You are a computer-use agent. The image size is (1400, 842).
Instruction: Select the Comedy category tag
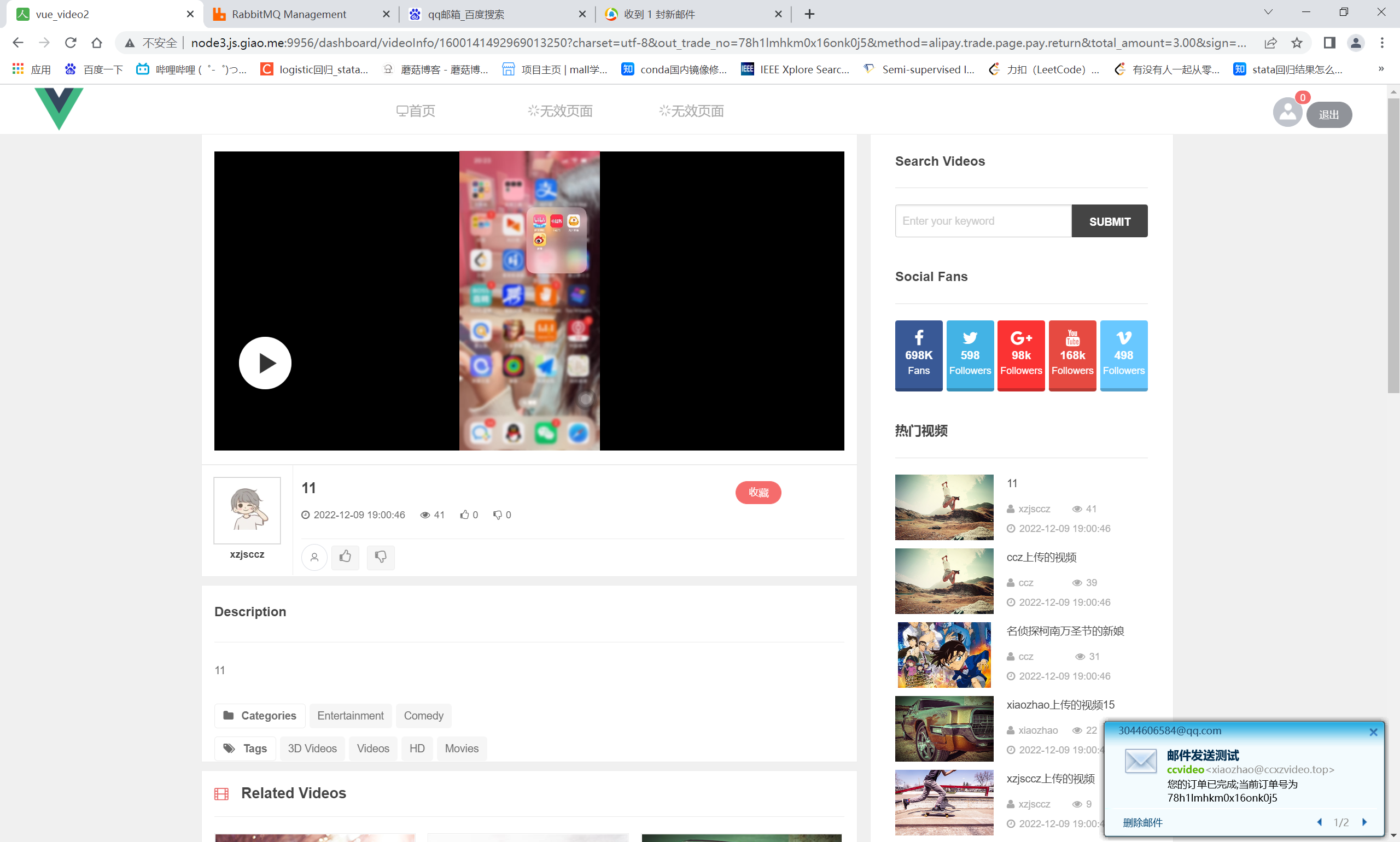pyautogui.click(x=423, y=716)
